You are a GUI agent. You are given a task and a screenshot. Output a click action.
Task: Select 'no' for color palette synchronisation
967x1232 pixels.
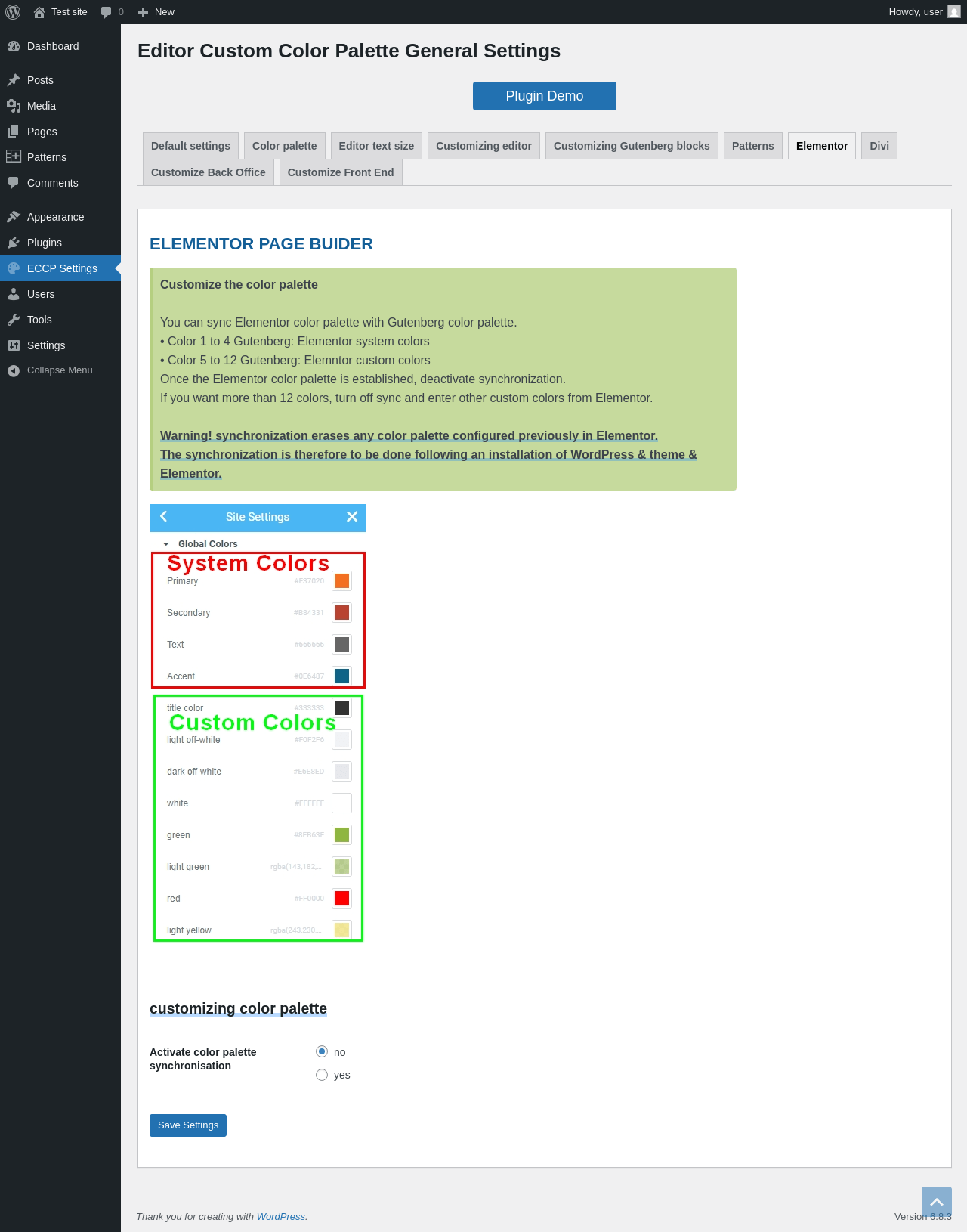[x=322, y=1051]
